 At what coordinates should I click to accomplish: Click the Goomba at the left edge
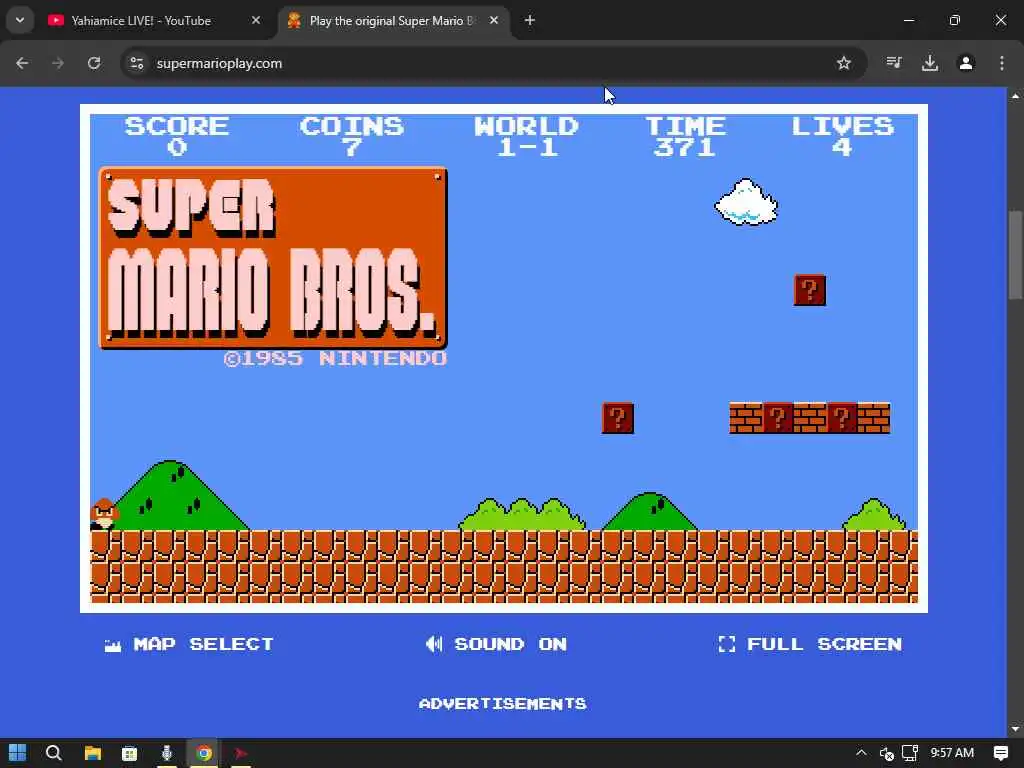[103, 514]
